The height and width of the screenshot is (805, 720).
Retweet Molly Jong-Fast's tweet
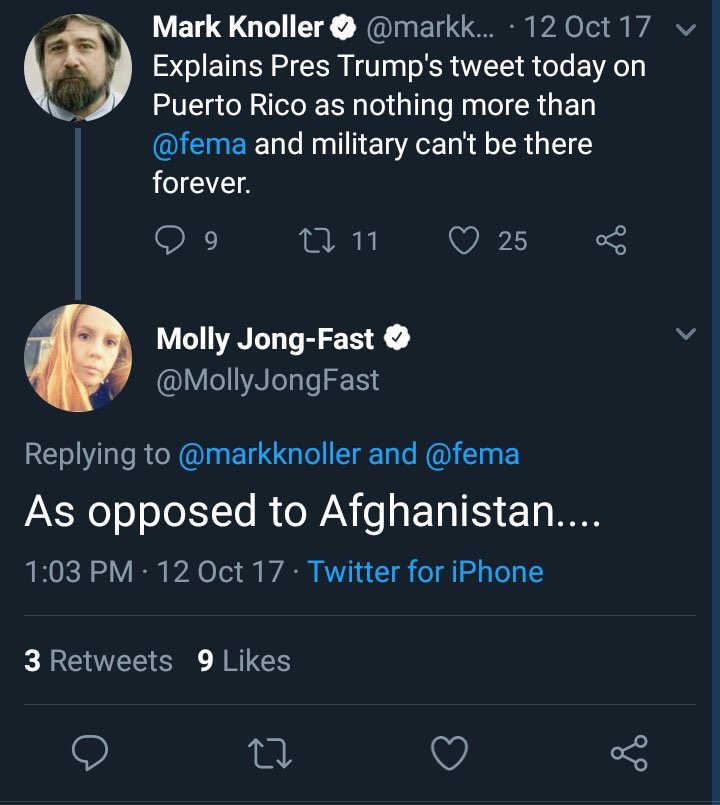(x=271, y=750)
